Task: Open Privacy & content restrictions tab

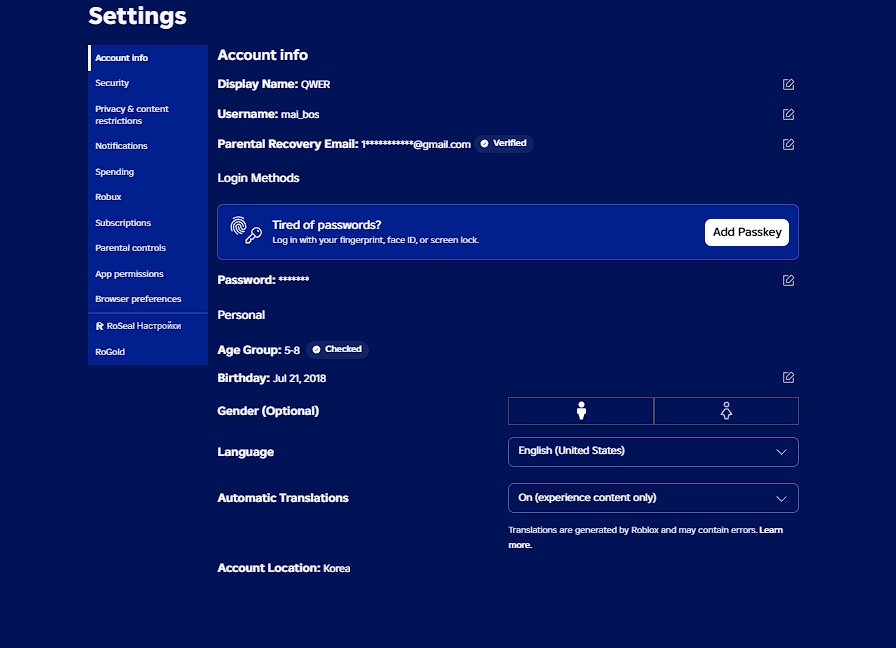Action: (x=148, y=115)
